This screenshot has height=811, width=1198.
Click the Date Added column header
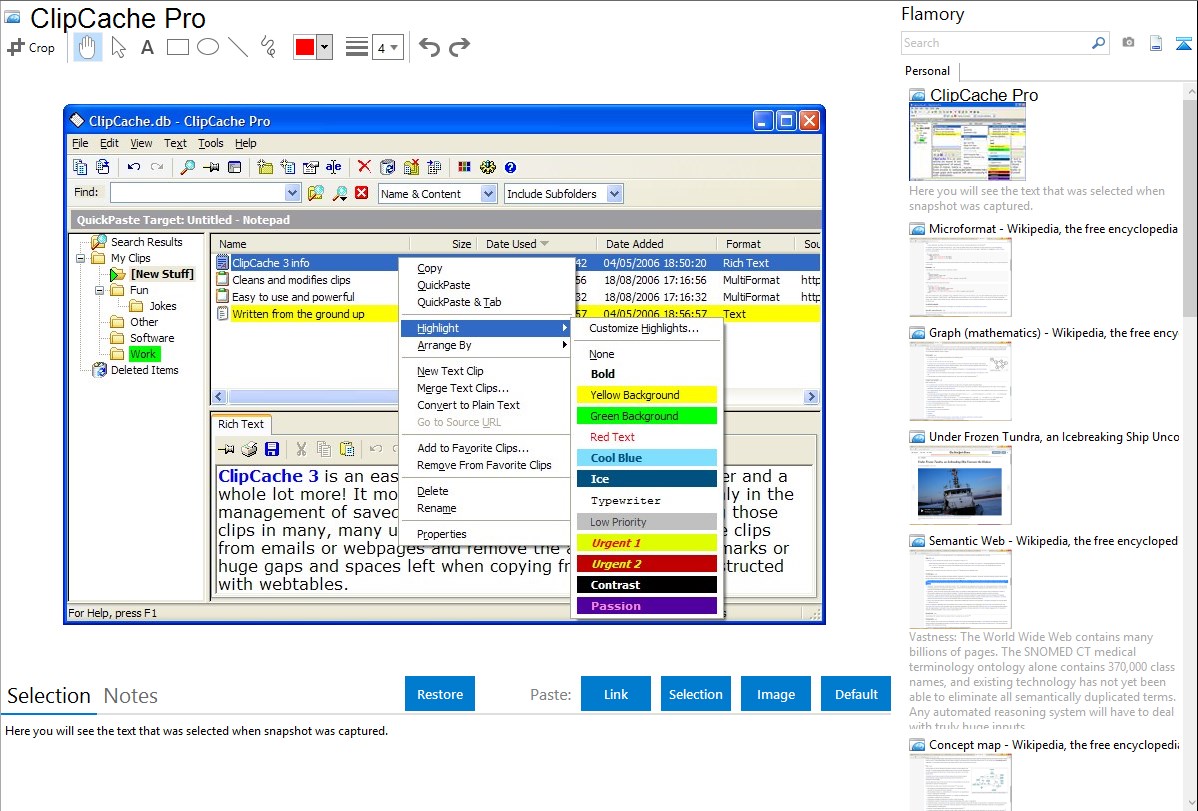pos(656,244)
